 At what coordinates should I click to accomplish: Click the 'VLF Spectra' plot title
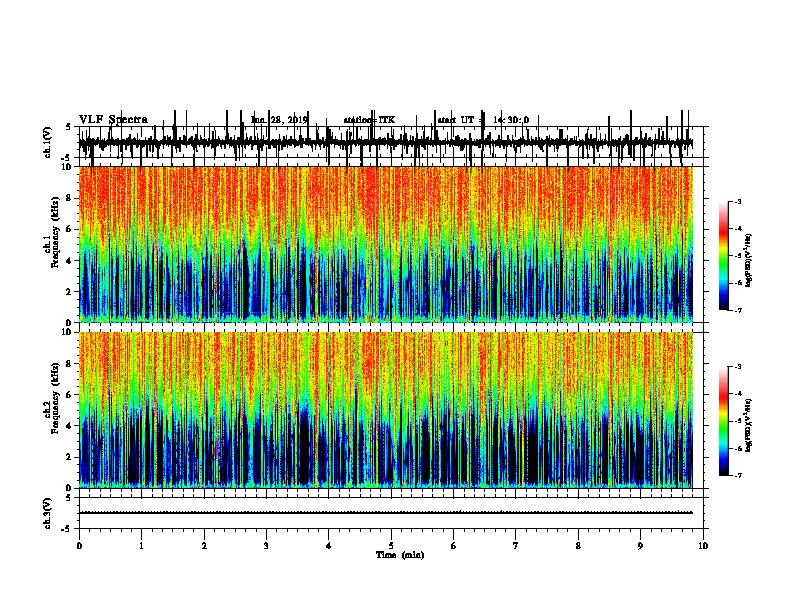tap(113, 120)
